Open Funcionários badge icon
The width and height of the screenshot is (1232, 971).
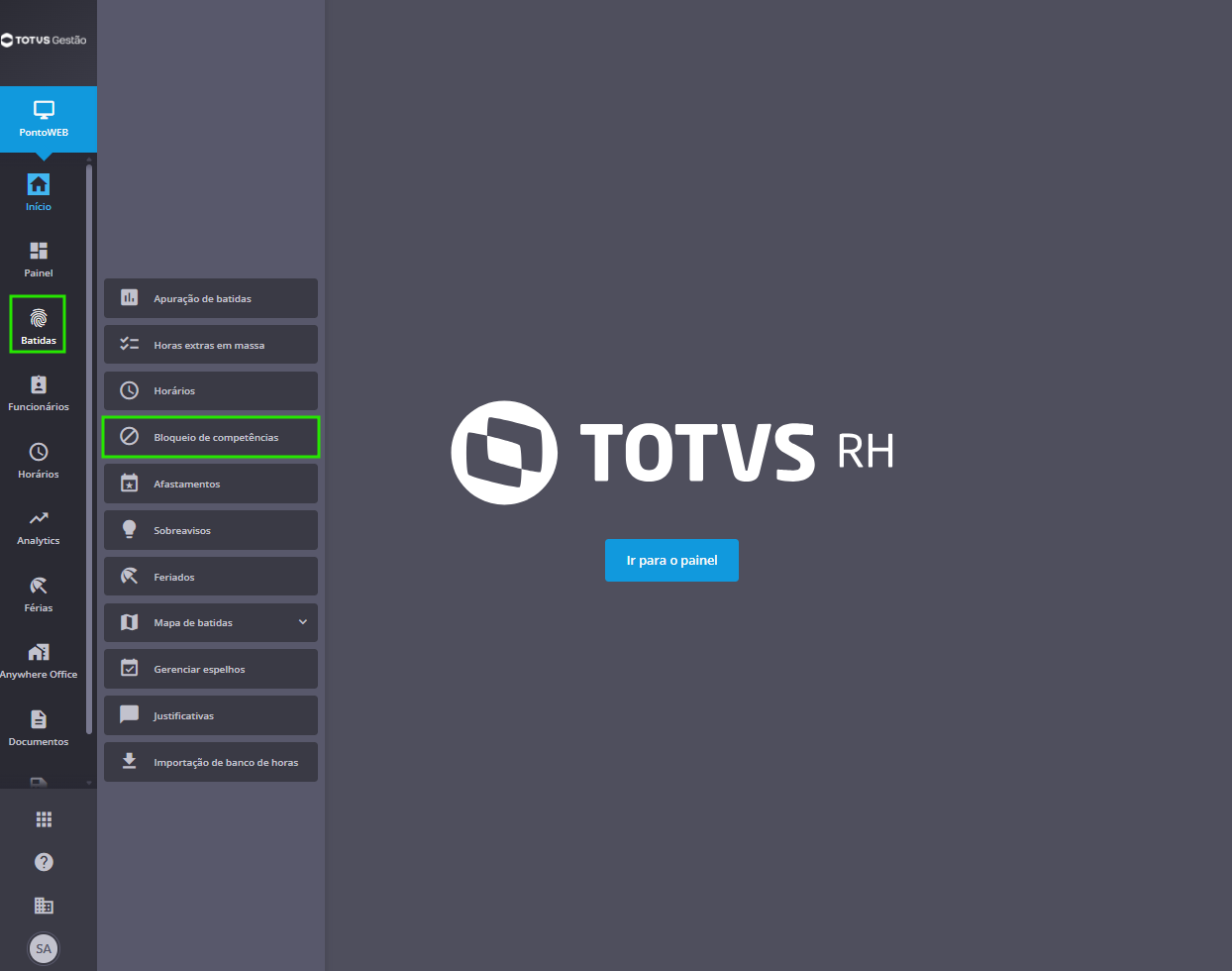coord(39,384)
